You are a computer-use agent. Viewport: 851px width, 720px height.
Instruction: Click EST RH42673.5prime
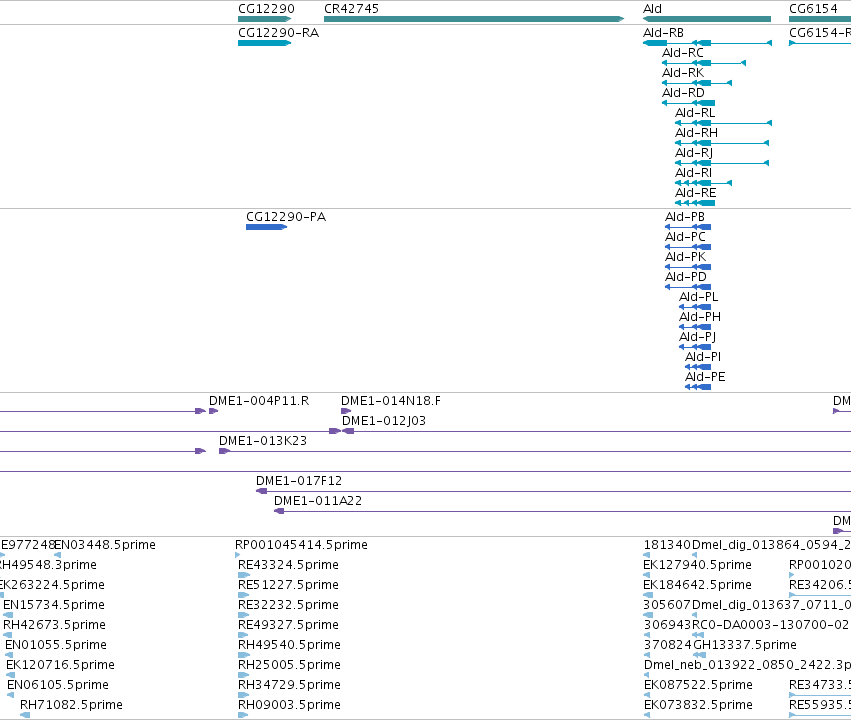tap(7, 635)
